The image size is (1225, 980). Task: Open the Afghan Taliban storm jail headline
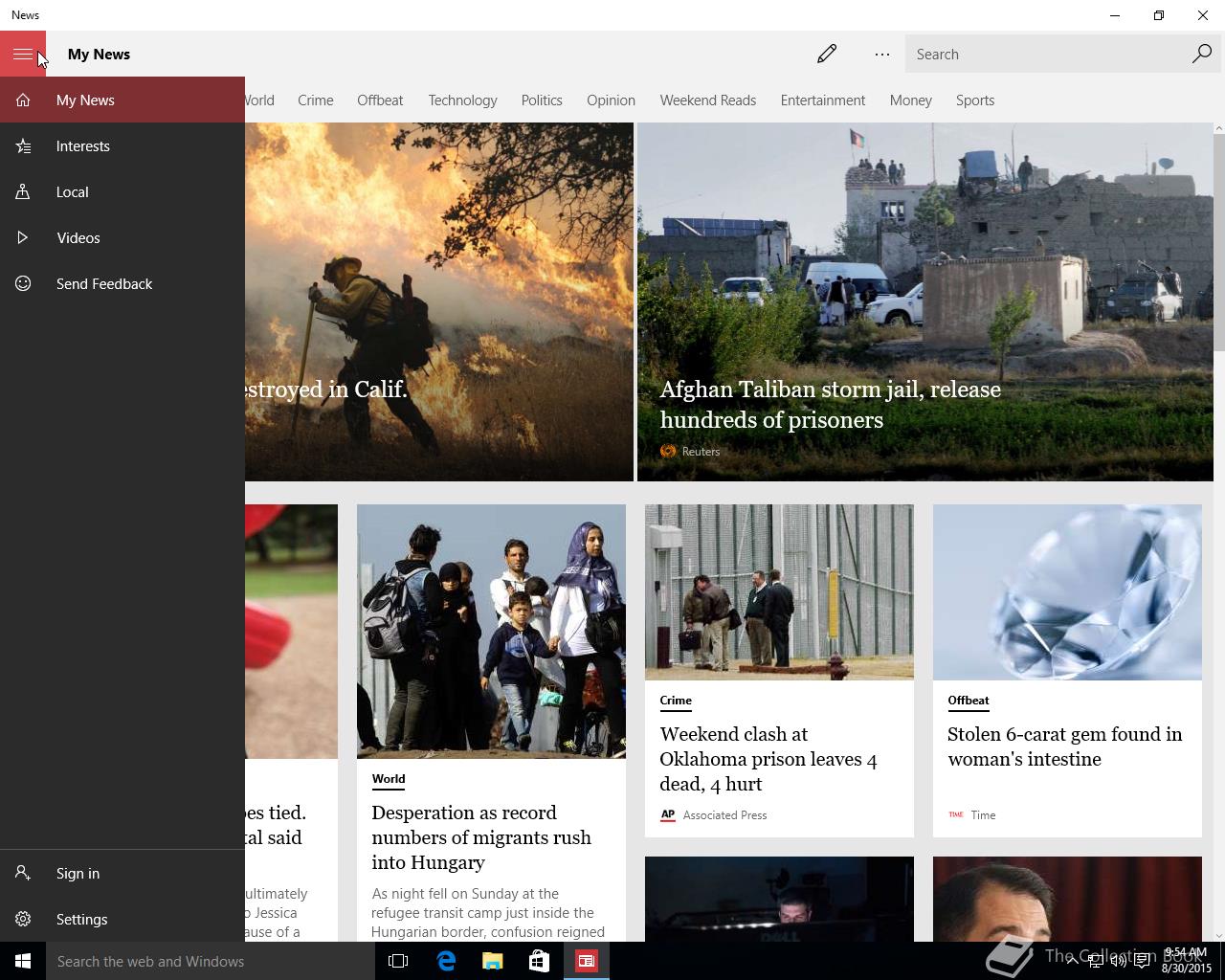tap(830, 404)
